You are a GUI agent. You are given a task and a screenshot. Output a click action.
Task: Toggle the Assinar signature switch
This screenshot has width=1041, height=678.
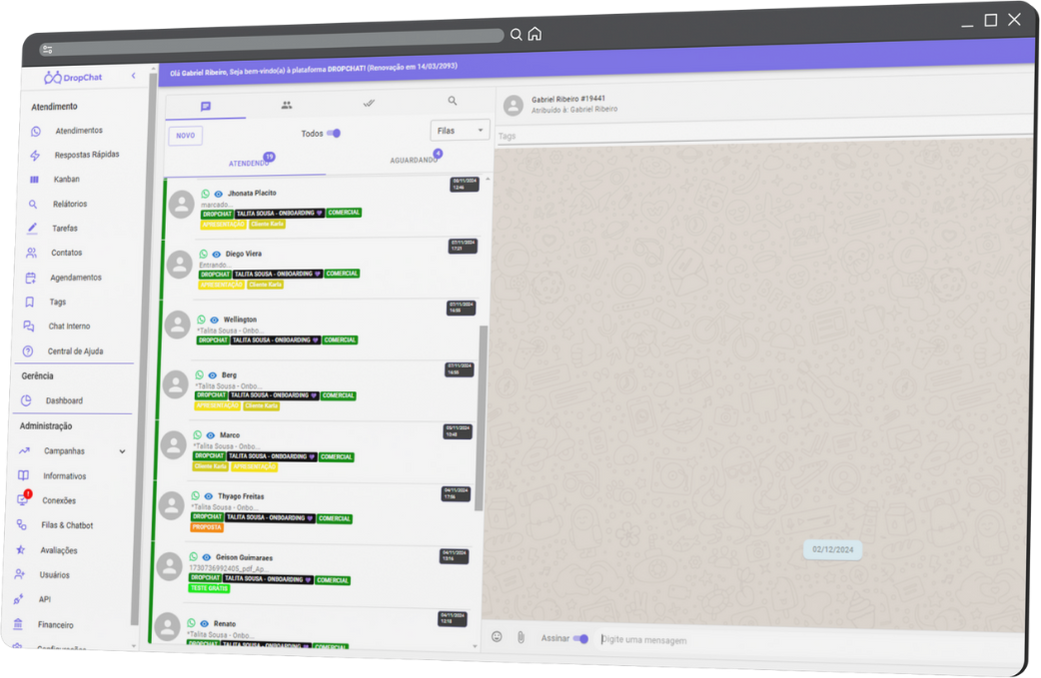[580, 639]
